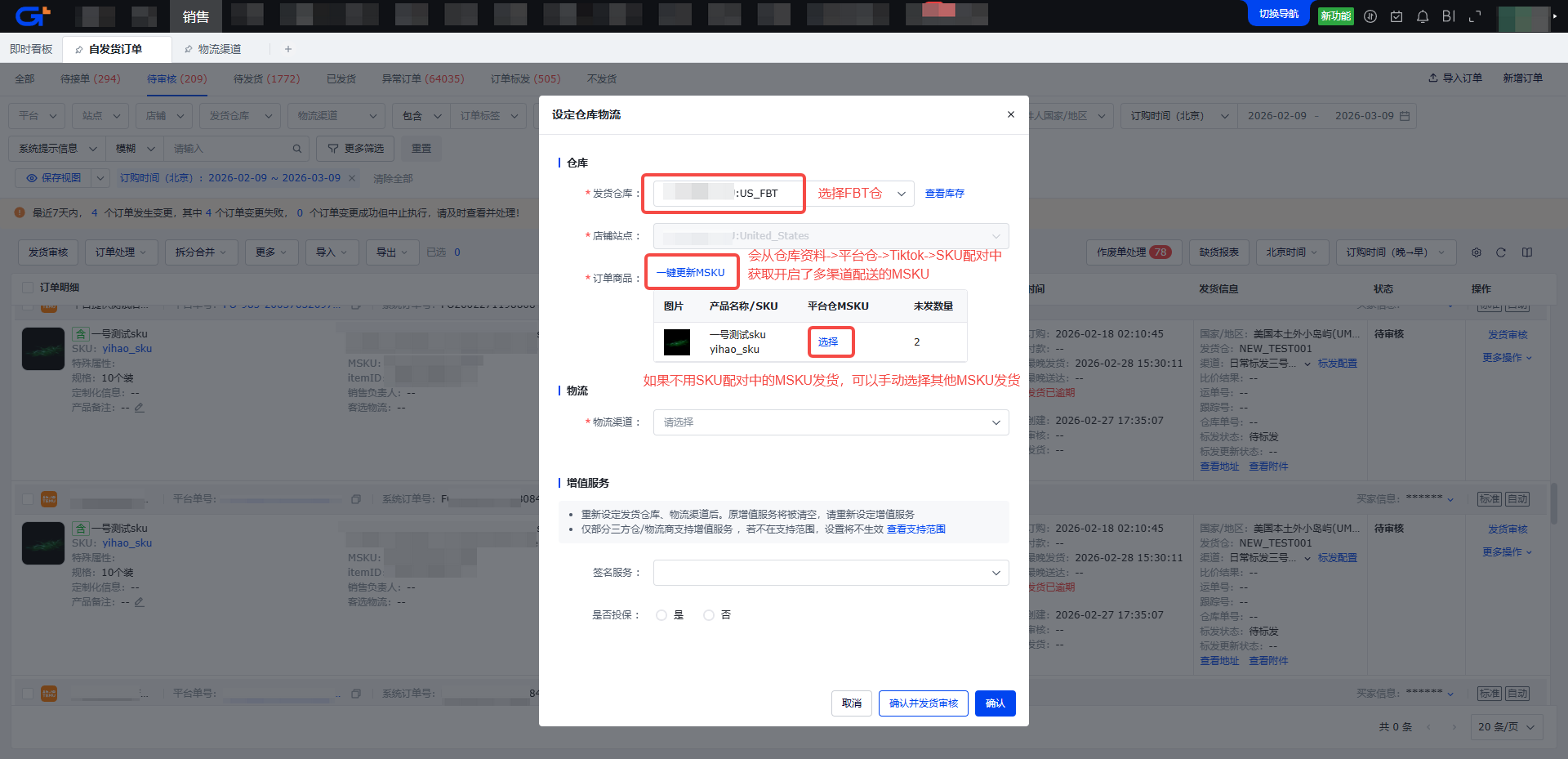Open calendar icon in date range filter
The width and height of the screenshot is (1568, 759).
1405,116
